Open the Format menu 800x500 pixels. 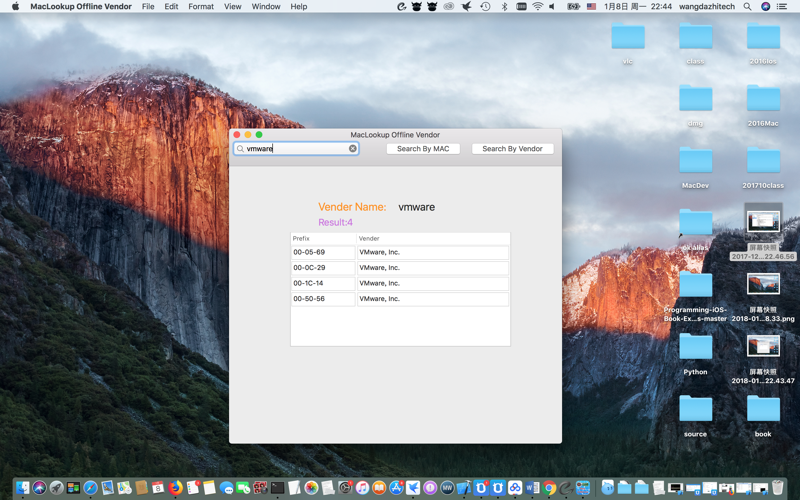[201, 7]
